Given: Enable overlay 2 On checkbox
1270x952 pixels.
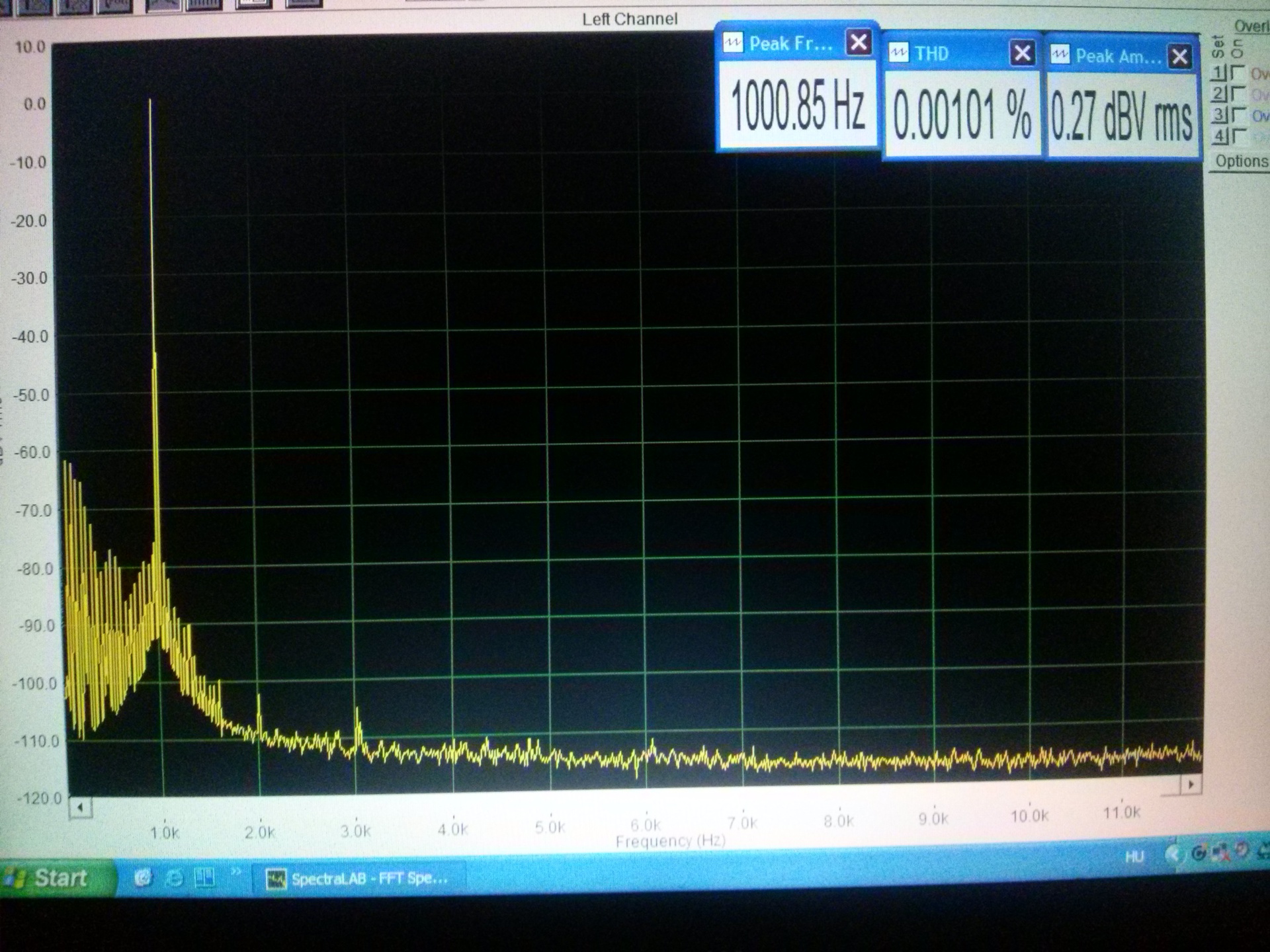Looking at the screenshot, I should point(1238,93).
